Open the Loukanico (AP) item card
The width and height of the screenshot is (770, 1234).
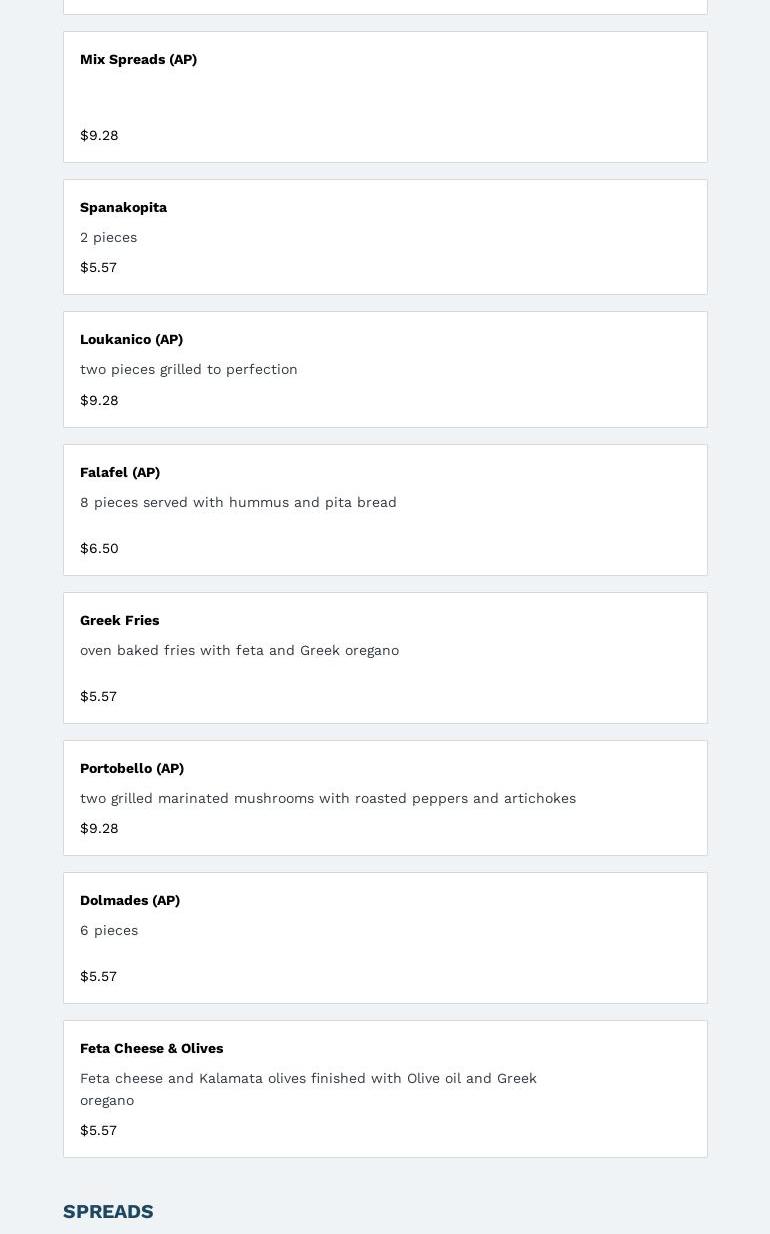click(x=385, y=369)
